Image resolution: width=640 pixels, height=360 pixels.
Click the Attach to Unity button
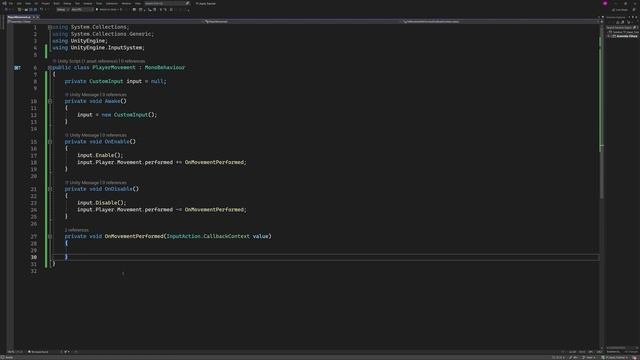coord(108,9)
